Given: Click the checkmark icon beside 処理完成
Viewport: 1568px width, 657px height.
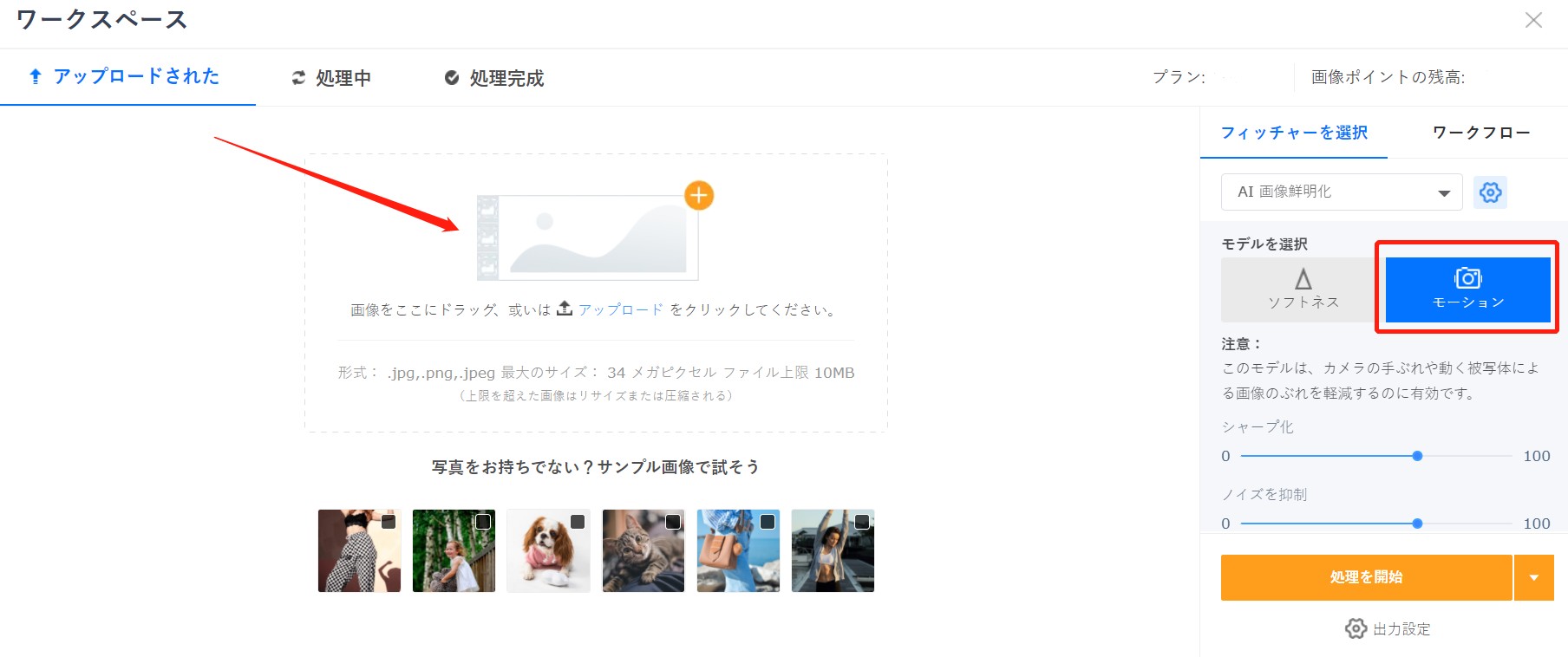Looking at the screenshot, I should pyautogui.click(x=452, y=78).
